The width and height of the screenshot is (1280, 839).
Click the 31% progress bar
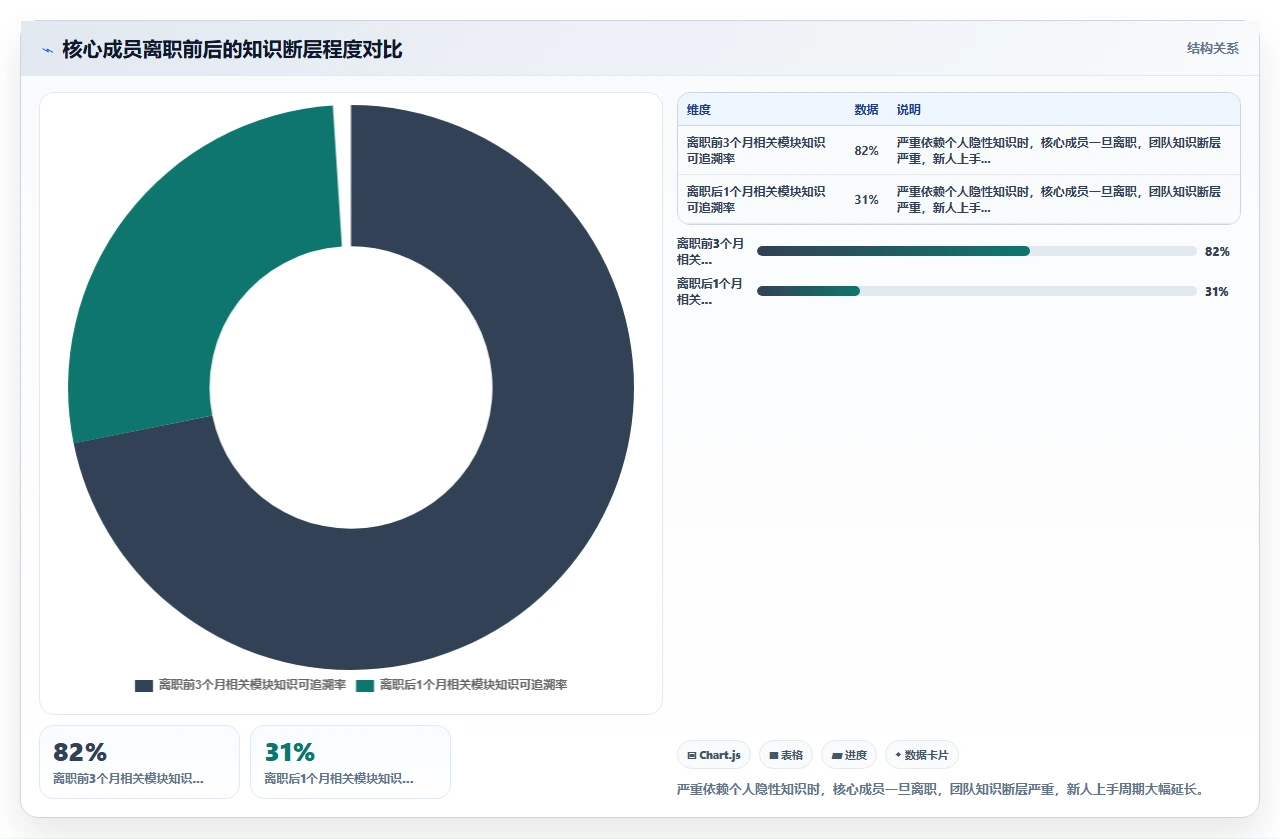977,291
